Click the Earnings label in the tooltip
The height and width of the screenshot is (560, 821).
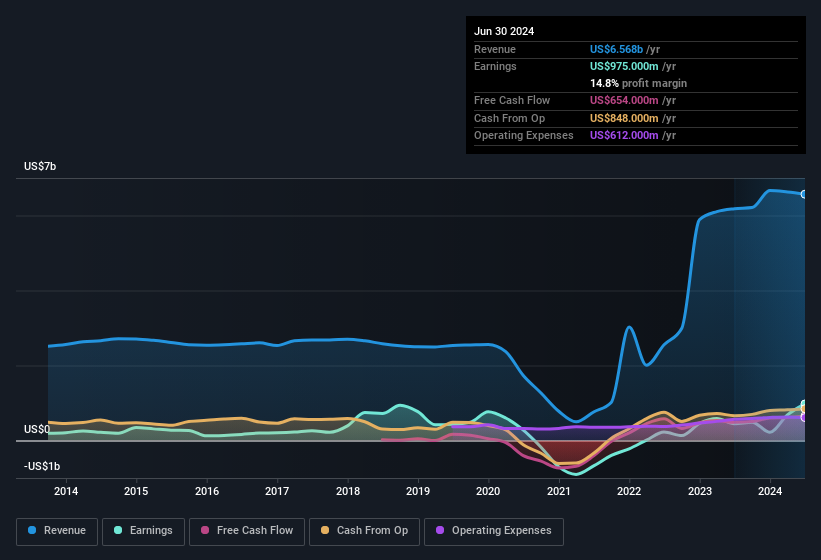tap(495, 66)
